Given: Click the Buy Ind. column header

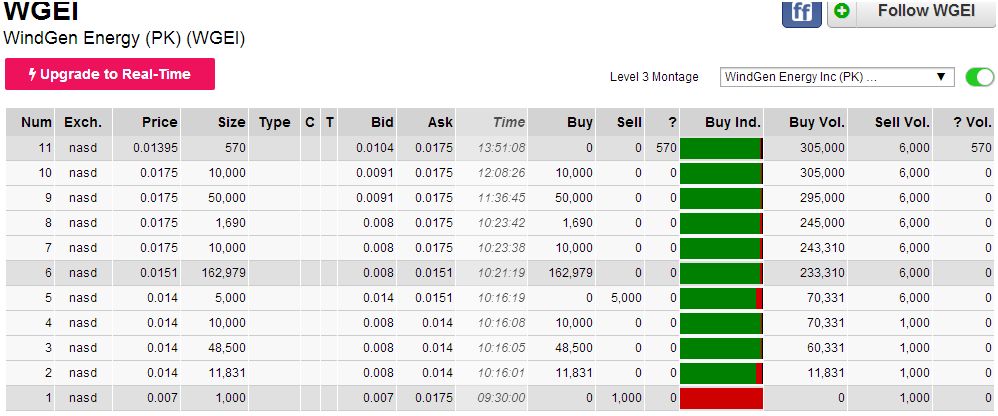Looking at the screenshot, I should pos(722,122).
